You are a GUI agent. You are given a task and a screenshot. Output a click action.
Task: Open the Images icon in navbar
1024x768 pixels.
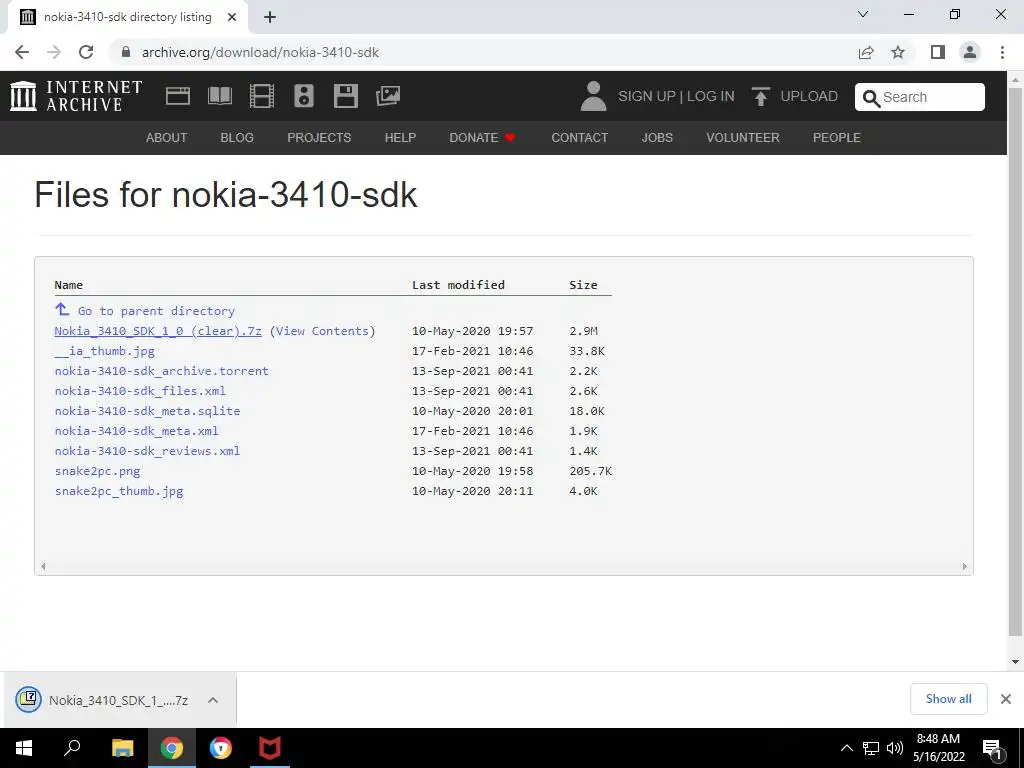point(388,96)
